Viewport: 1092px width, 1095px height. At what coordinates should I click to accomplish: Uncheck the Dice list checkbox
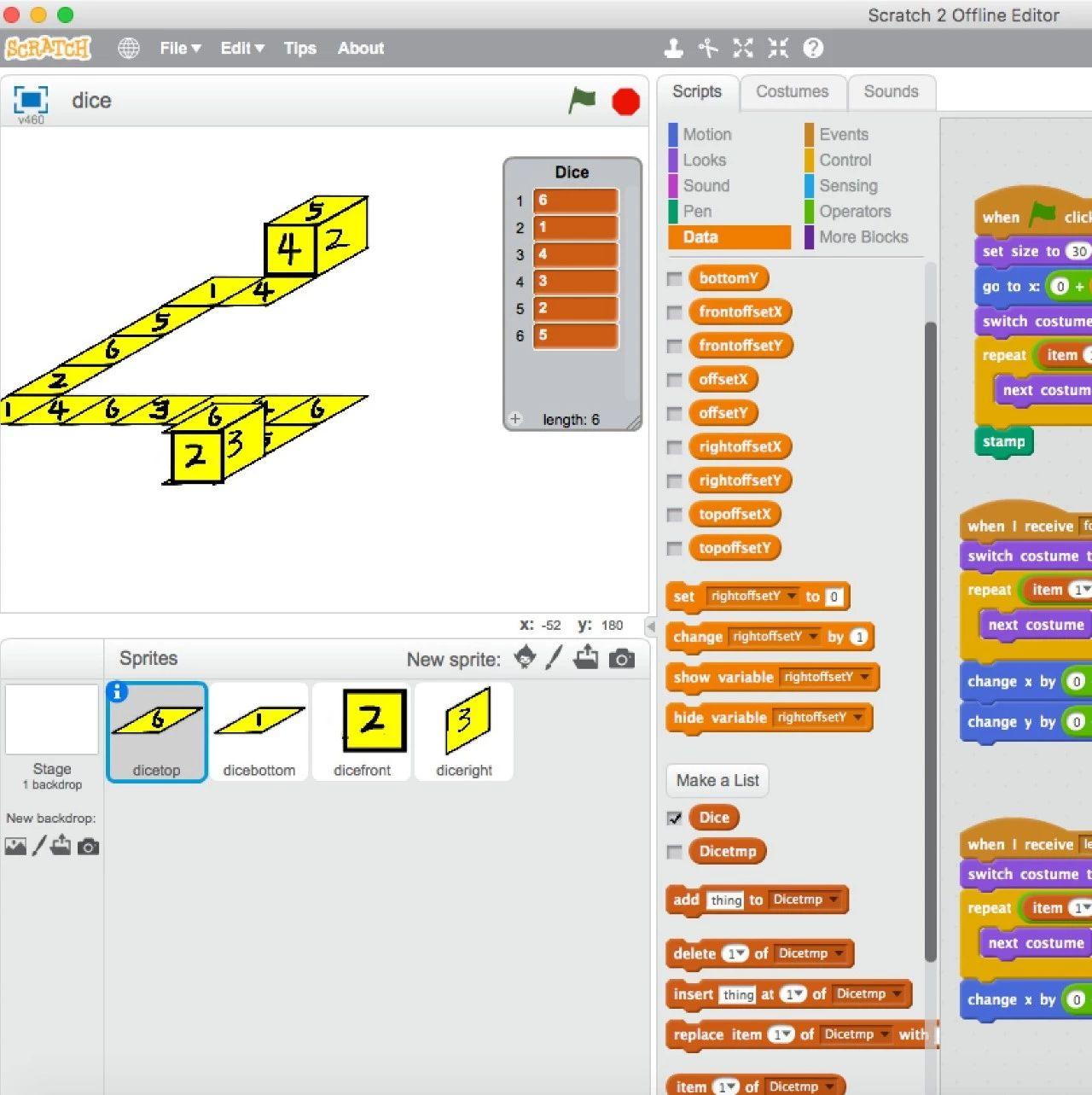click(675, 818)
